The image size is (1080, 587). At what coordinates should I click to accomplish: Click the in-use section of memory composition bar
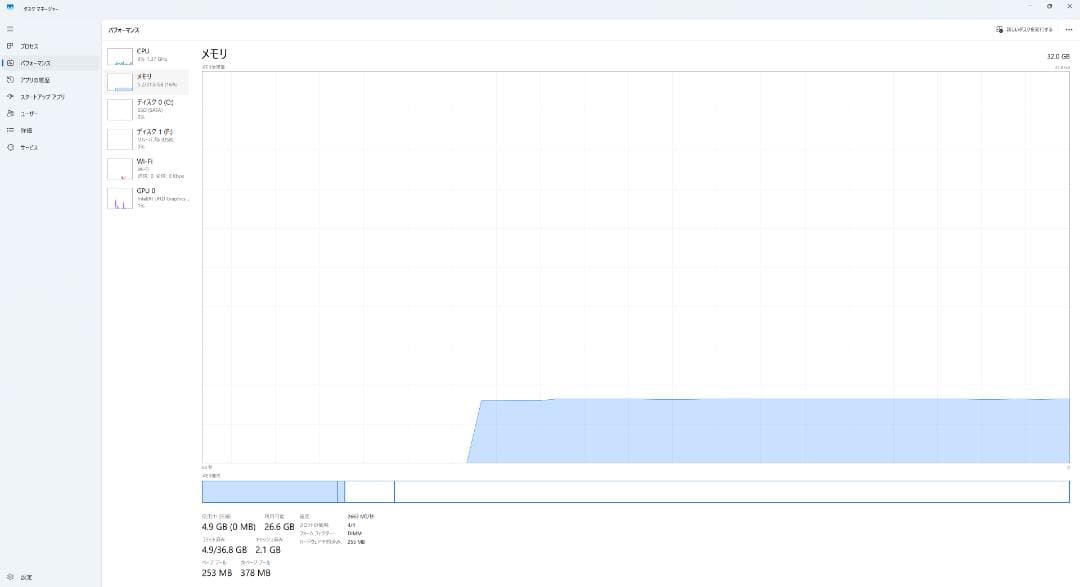[x=269, y=491]
